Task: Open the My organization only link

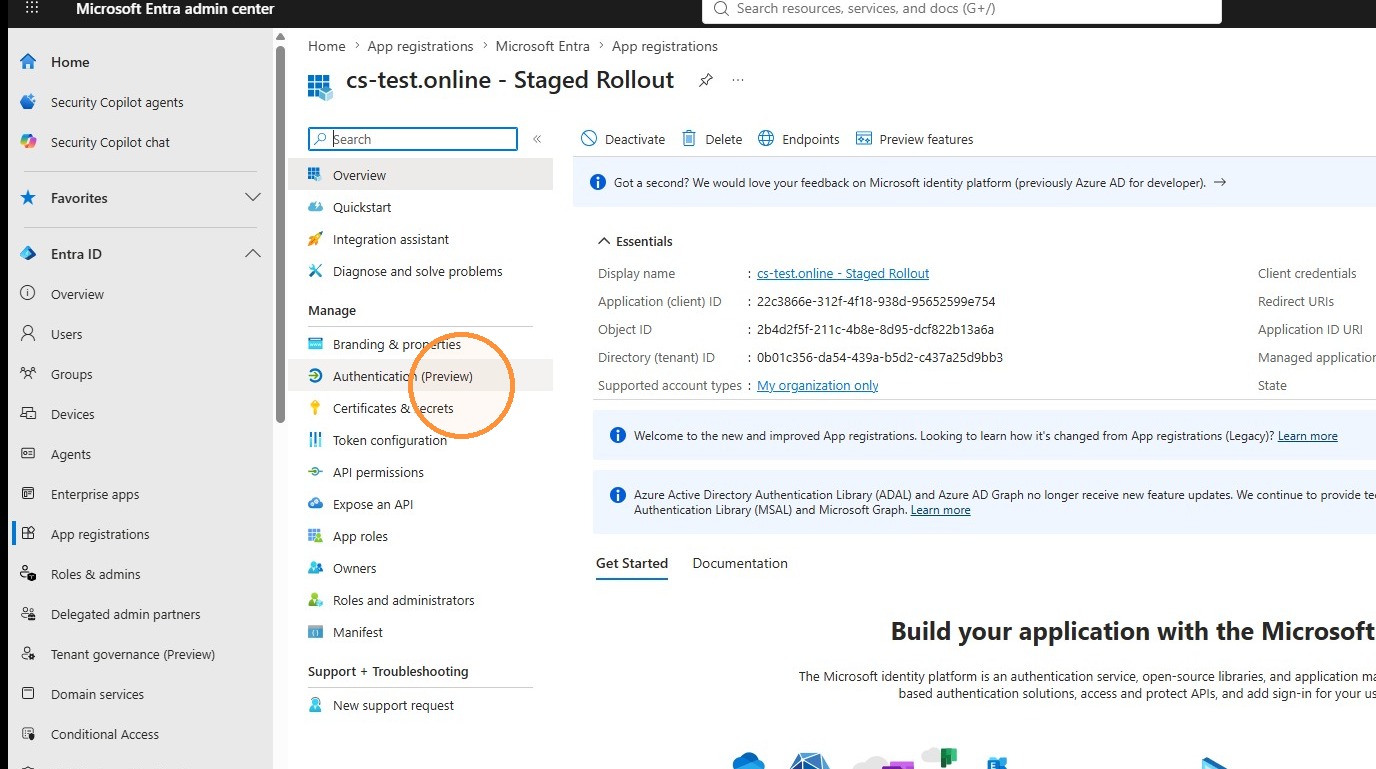Action: pos(818,385)
